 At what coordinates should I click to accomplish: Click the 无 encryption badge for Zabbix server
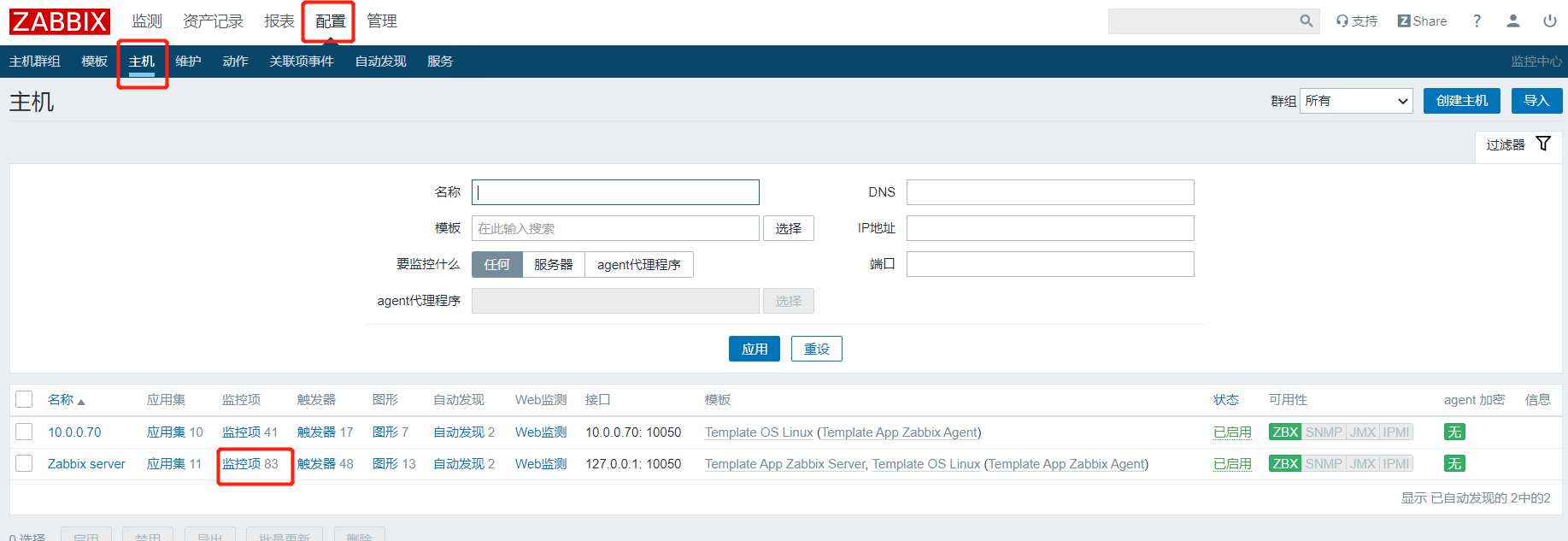click(1454, 464)
